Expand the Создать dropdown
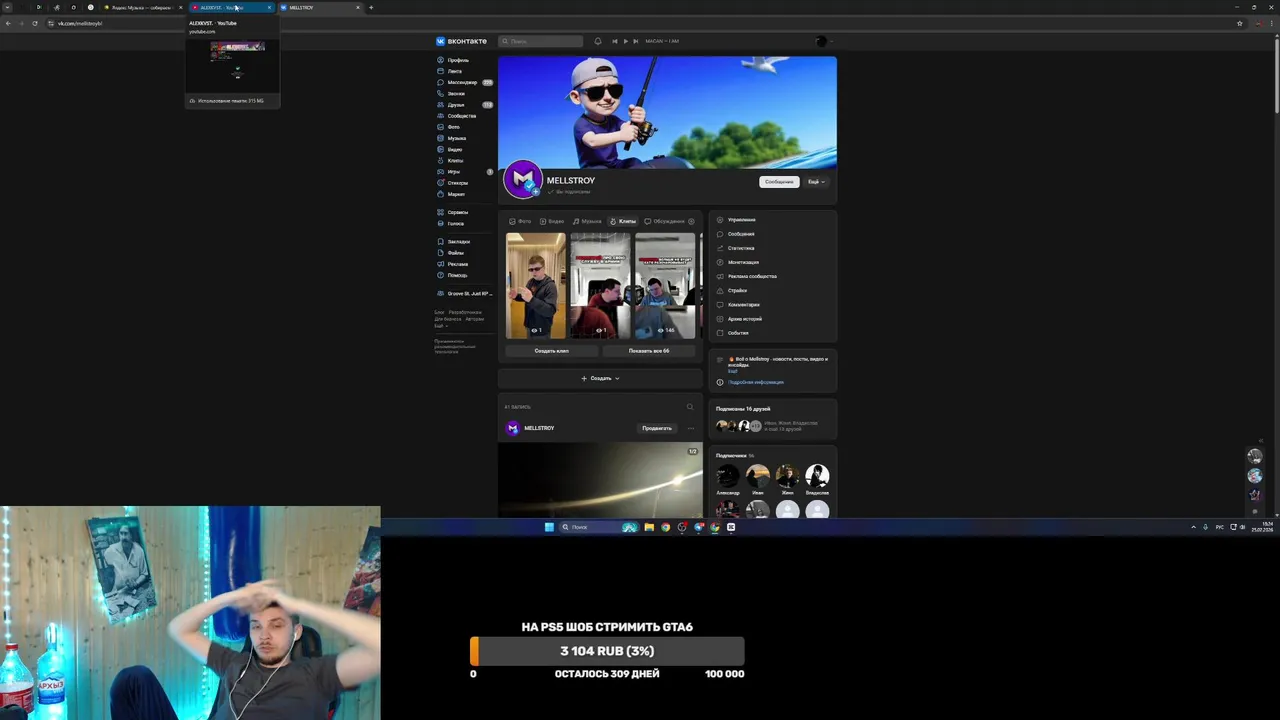 click(x=600, y=378)
